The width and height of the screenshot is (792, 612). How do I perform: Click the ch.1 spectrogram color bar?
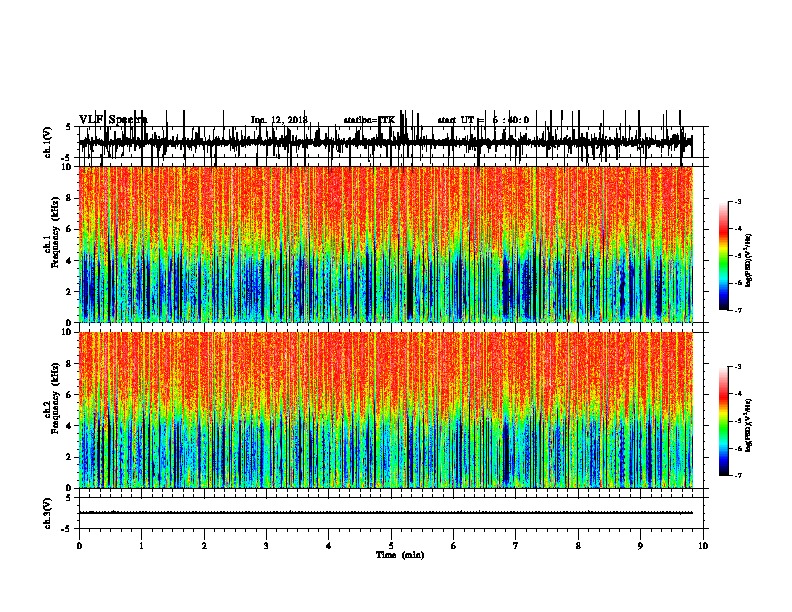pos(724,255)
